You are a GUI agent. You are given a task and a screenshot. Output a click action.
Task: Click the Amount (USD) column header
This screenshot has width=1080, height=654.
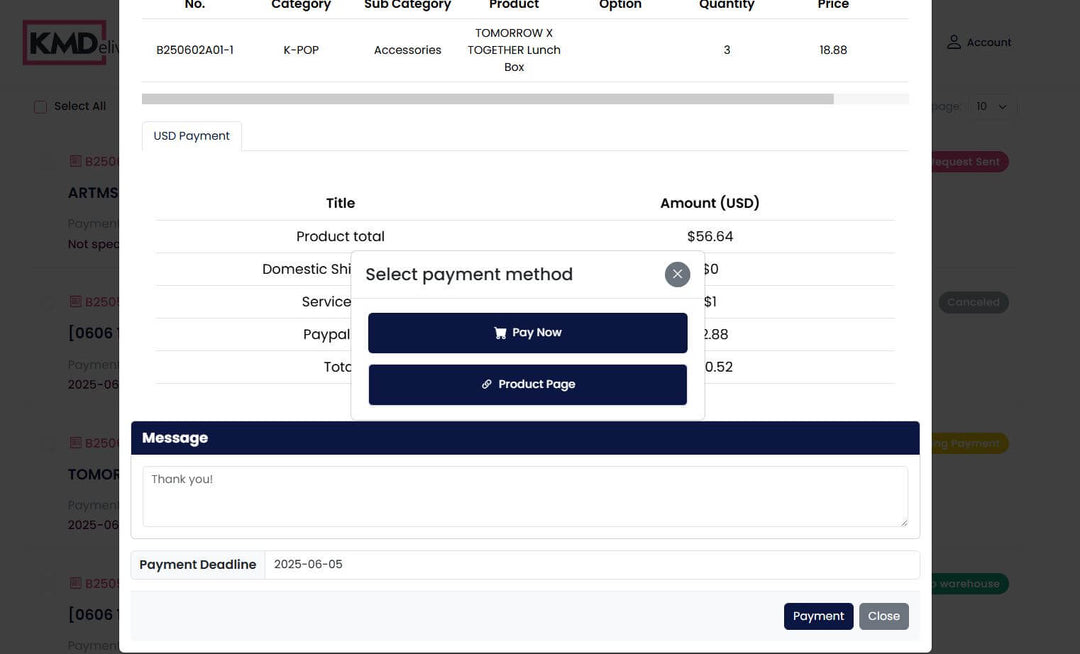point(710,203)
